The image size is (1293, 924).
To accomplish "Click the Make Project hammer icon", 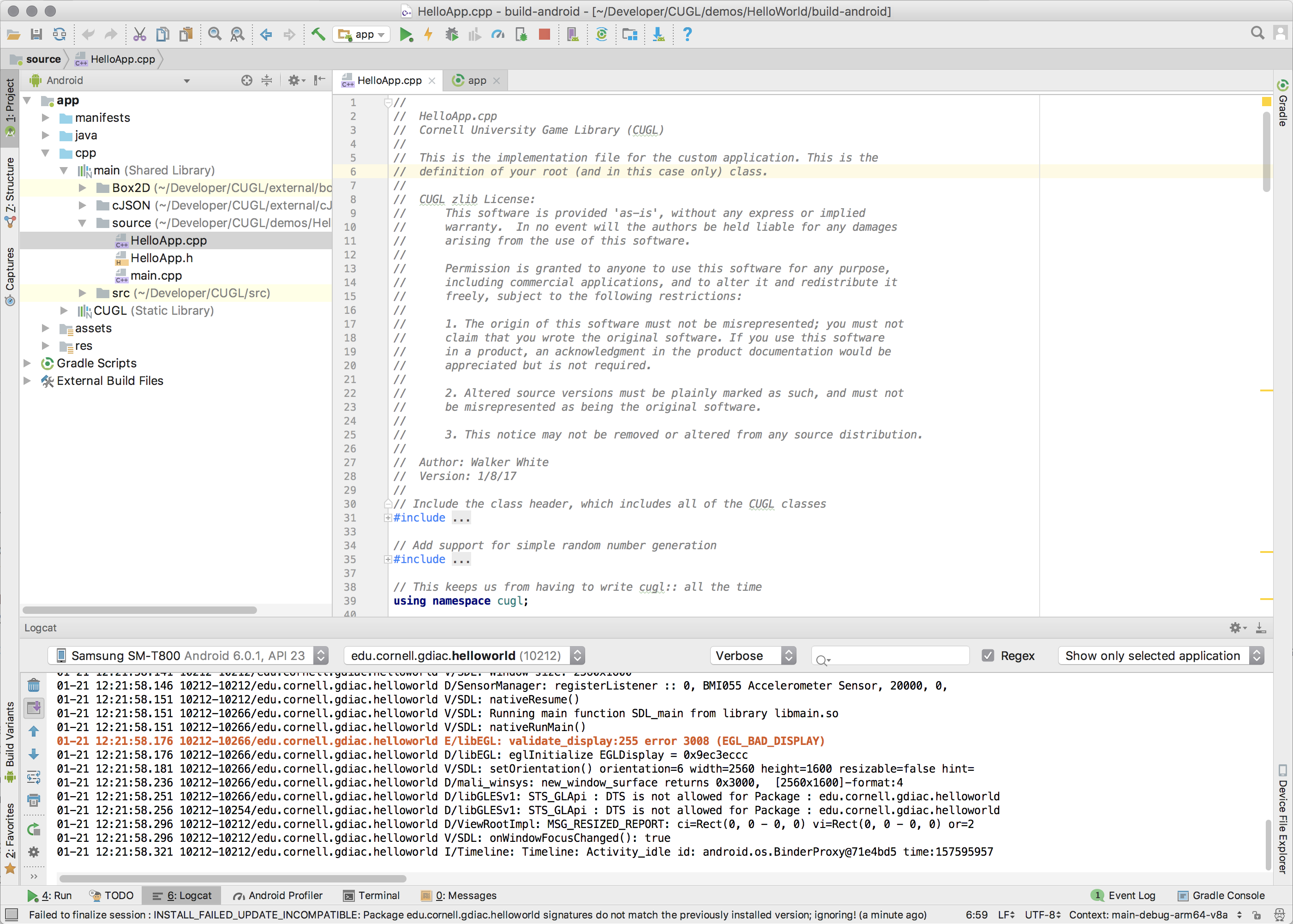I will 318,35.
